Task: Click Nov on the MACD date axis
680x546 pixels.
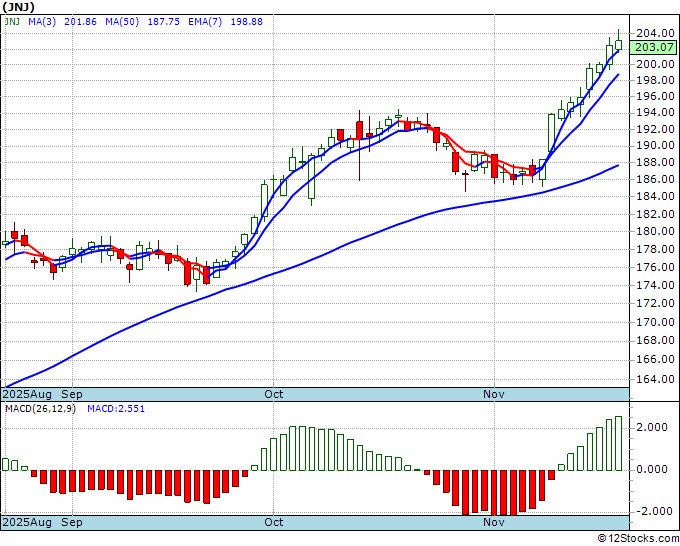Action: pos(494,522)
